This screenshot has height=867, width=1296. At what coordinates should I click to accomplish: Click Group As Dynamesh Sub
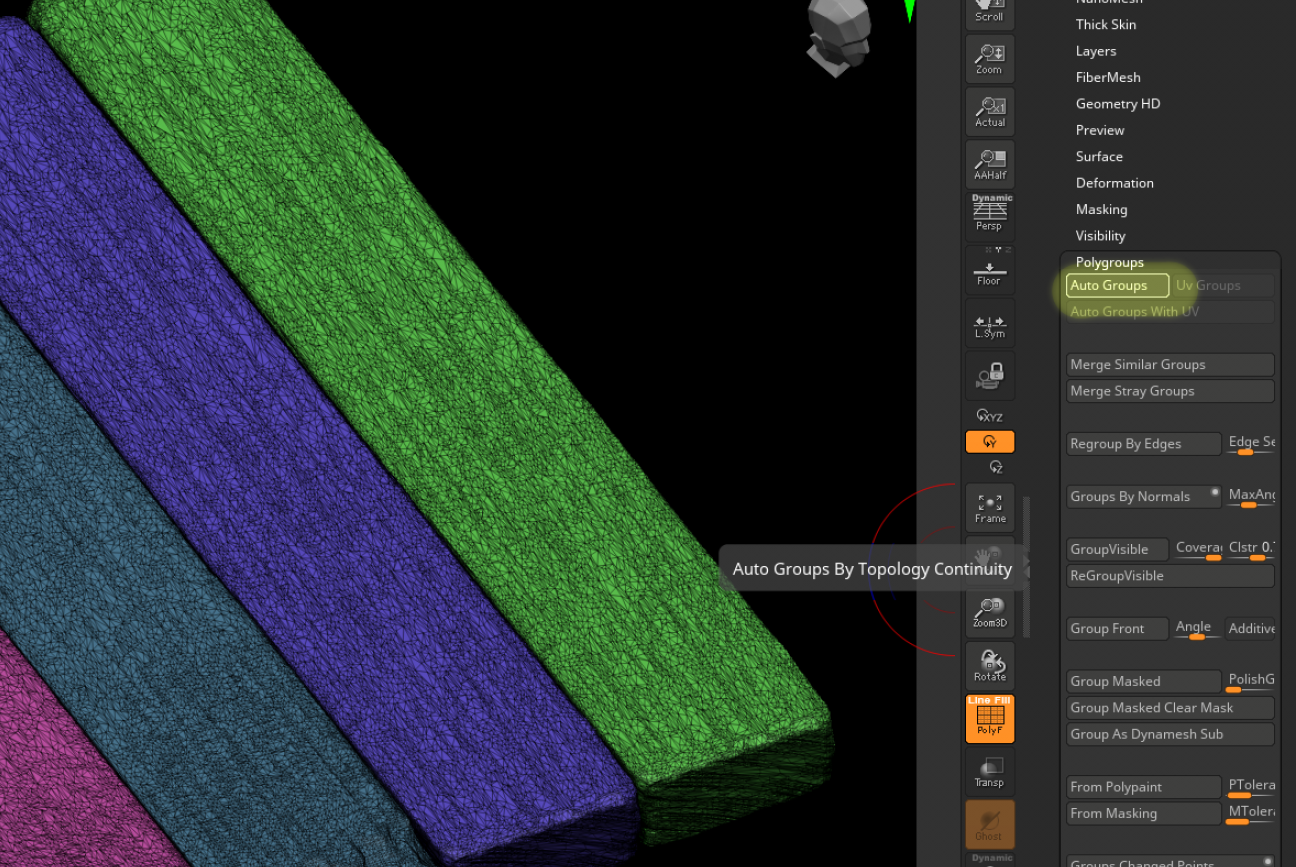tap(1170, 734)
